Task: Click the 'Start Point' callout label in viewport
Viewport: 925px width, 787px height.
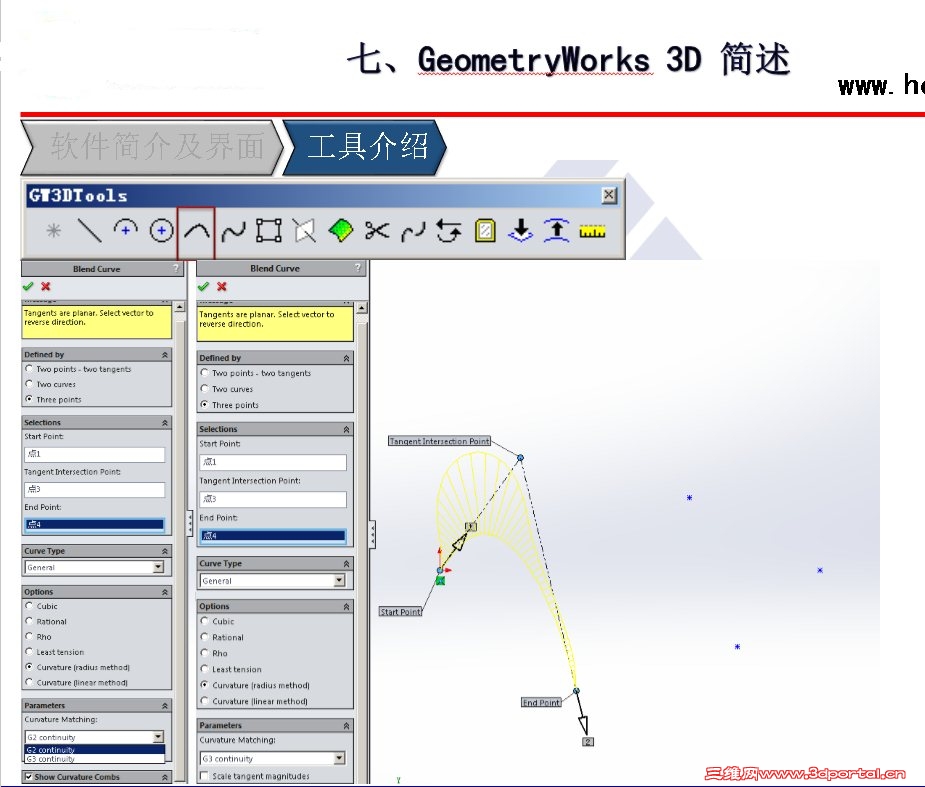Action: tap(401, 612)
